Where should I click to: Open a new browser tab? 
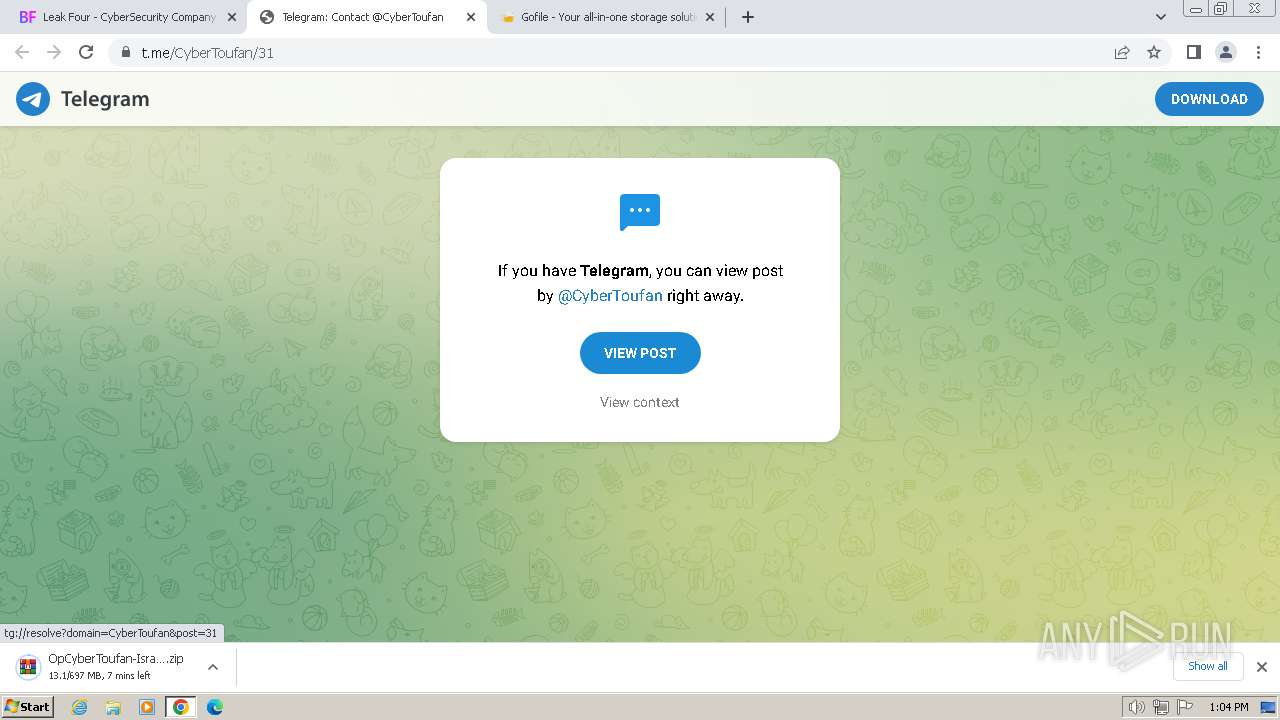tap(748, 17)
